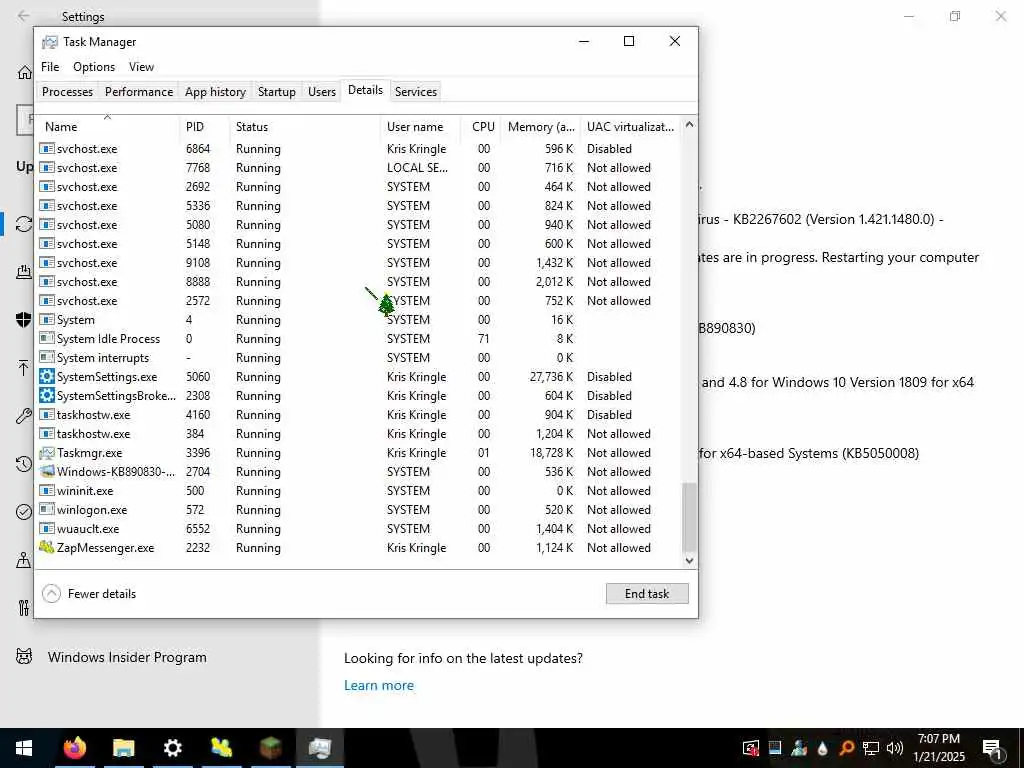The height and width of the screenshot is (768, 1024).
Task: Open Recovery history icon in Settings sidebar
Action: (24, 464)
